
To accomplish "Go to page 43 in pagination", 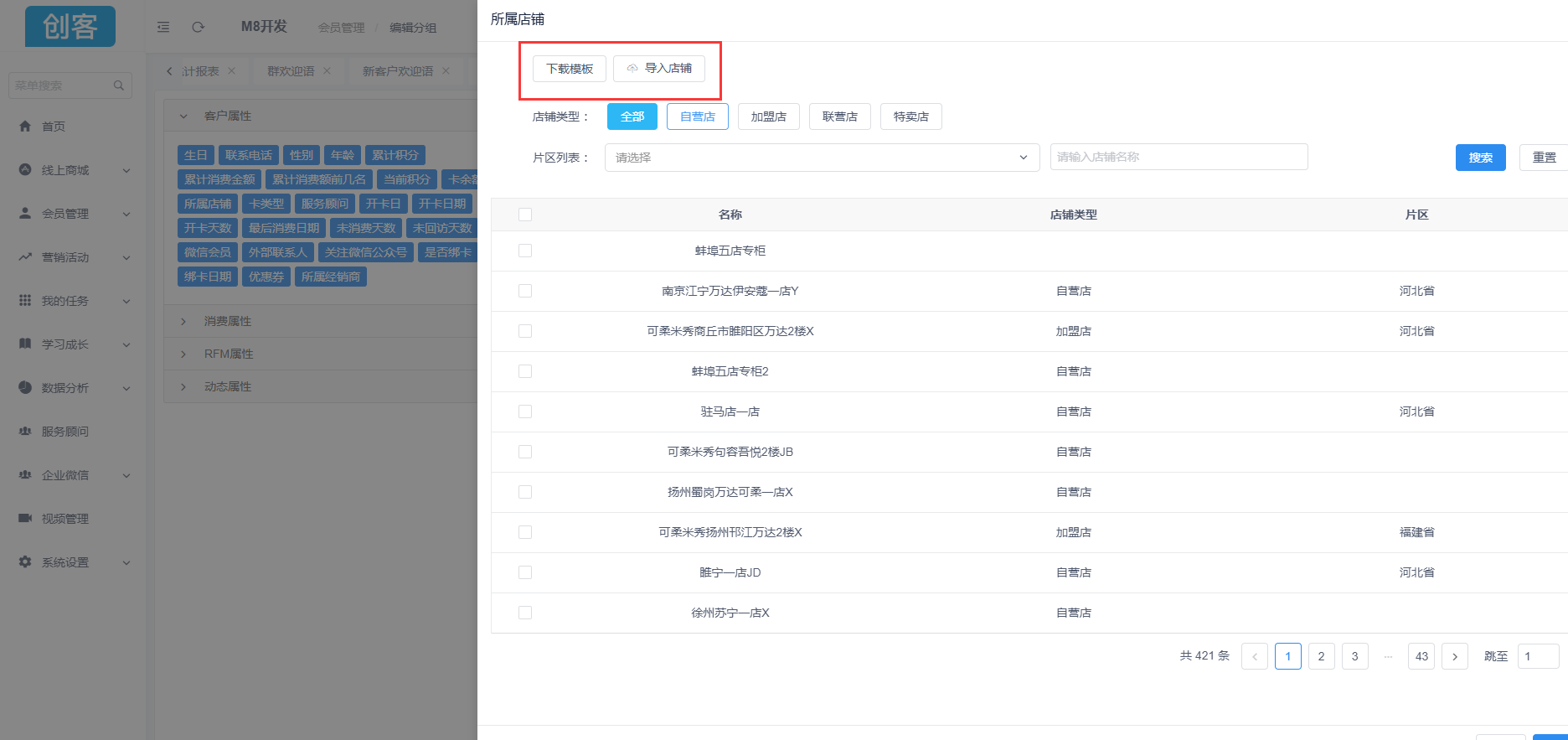I will coord(1421,656).
